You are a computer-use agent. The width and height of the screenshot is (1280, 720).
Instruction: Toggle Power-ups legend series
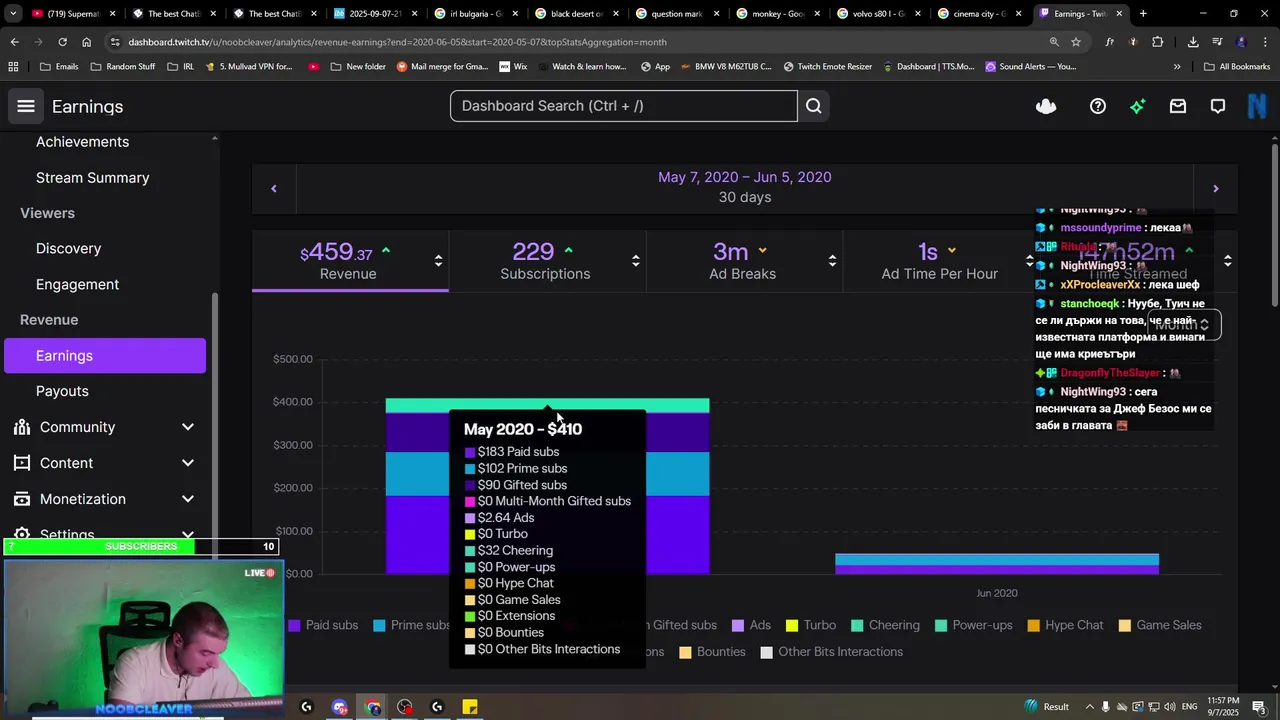pos(973,625)
